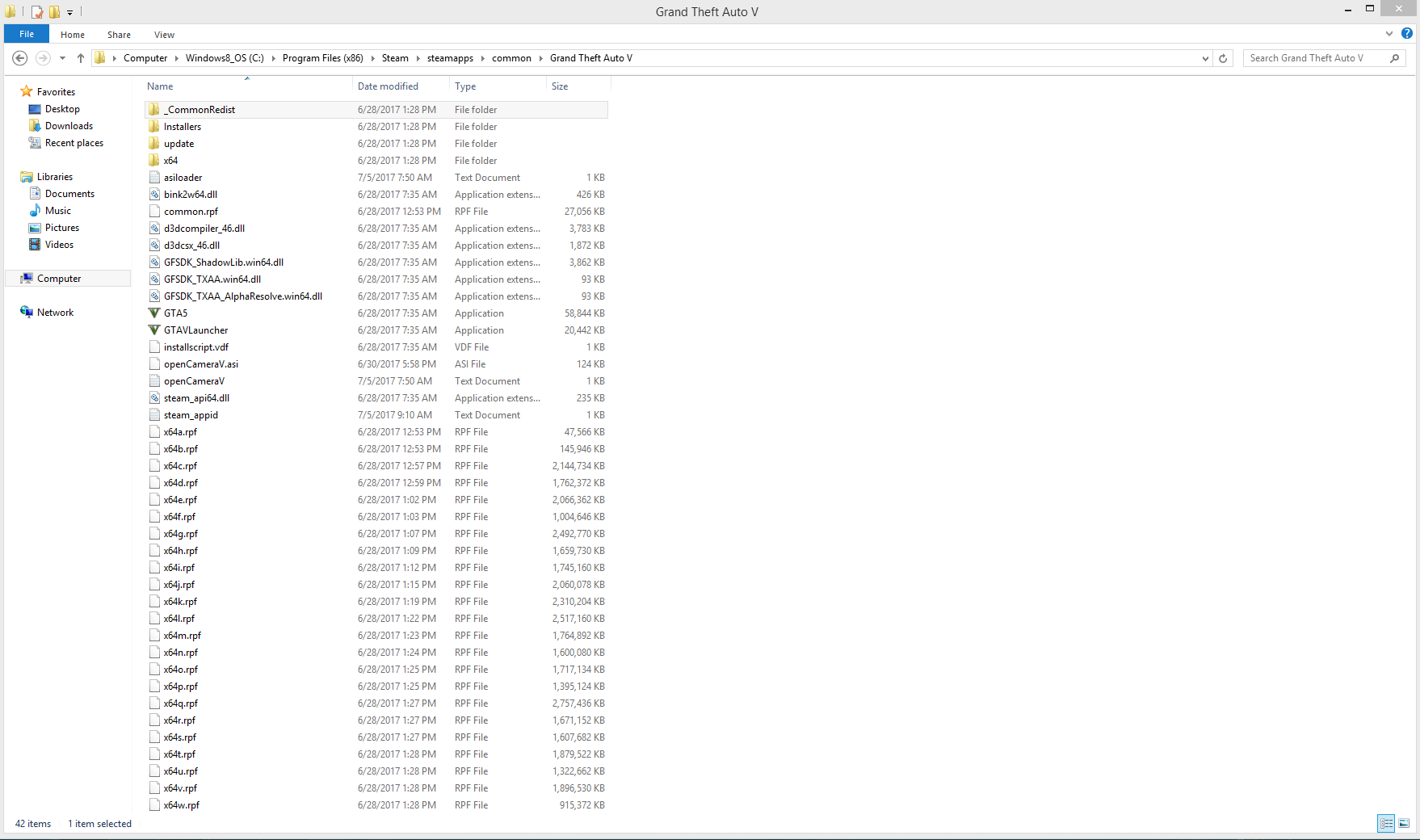Expand the chevron after Steam breadcrumb
The height and width of the screenshot is (840, 1420).
418,58
